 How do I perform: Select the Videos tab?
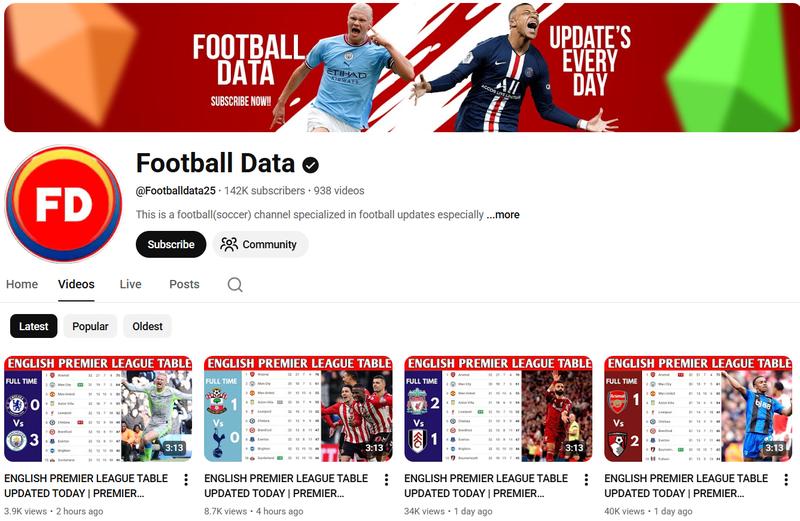click(76, 284)
